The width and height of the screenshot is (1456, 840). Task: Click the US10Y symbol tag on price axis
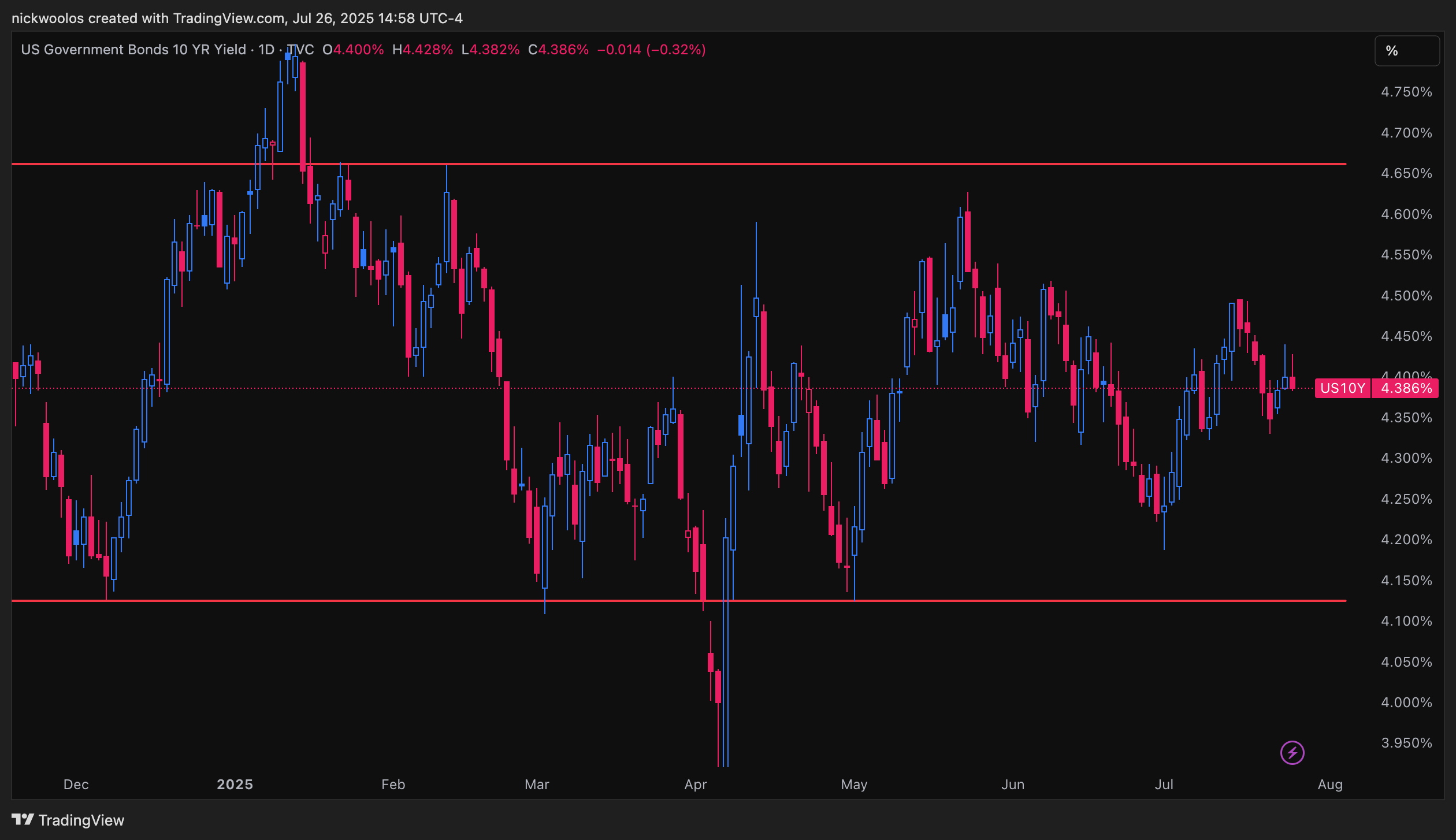1342,388
